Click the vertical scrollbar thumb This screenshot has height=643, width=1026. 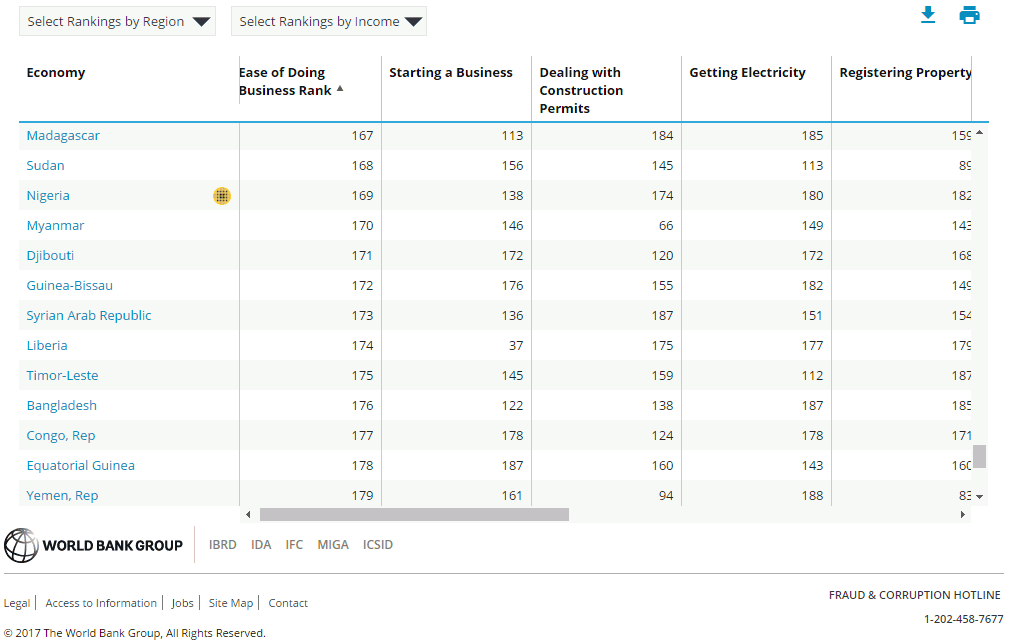(980, 456)
